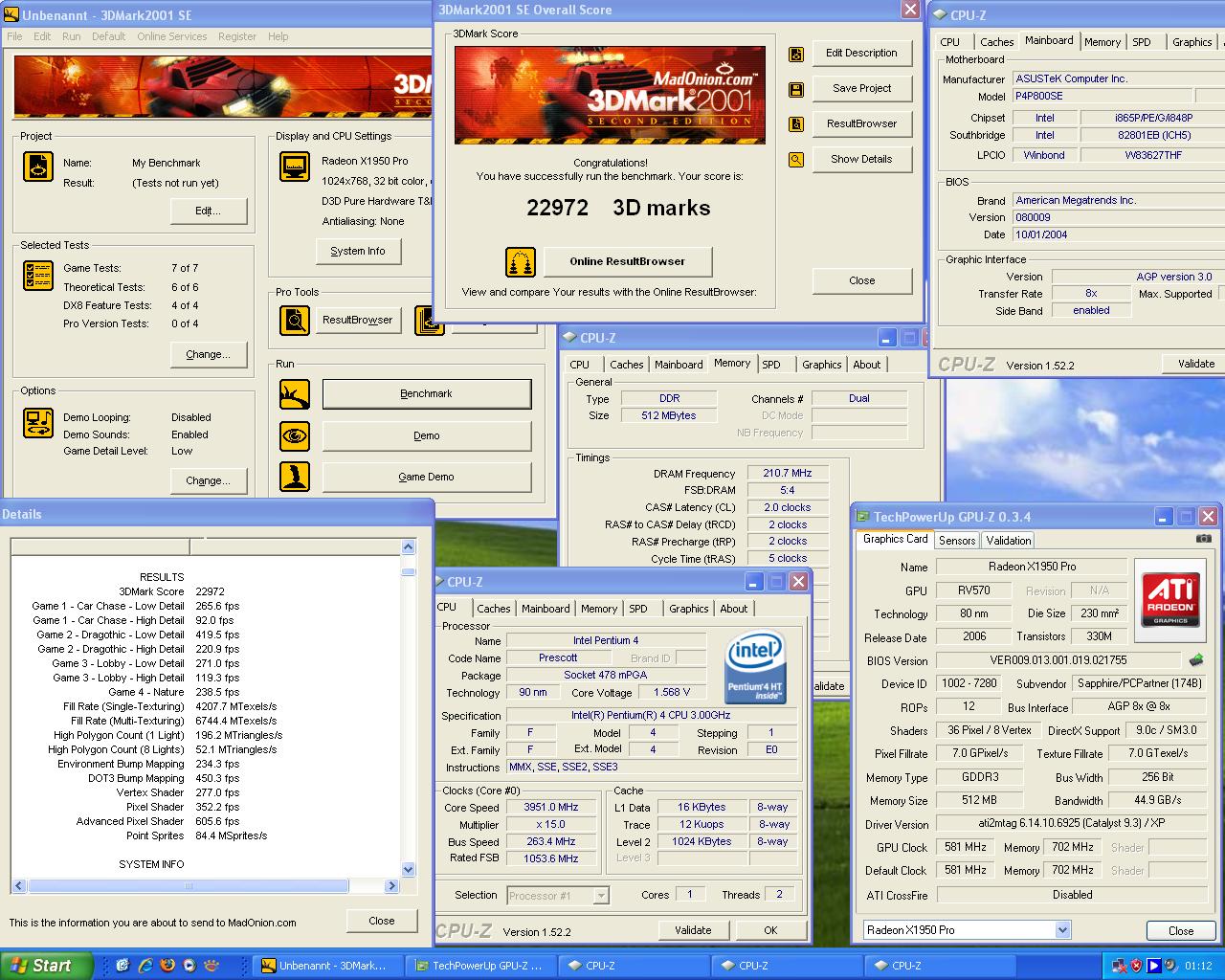Open the Caches tab in front CPU-Z window

tap(494, 609)
